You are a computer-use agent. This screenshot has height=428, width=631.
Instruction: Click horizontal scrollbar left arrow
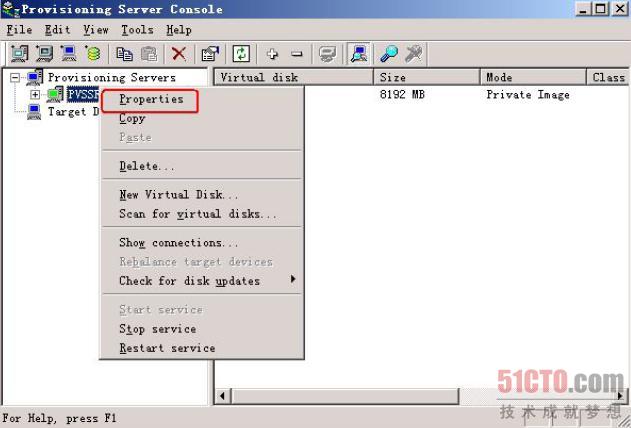pos(222,396)
